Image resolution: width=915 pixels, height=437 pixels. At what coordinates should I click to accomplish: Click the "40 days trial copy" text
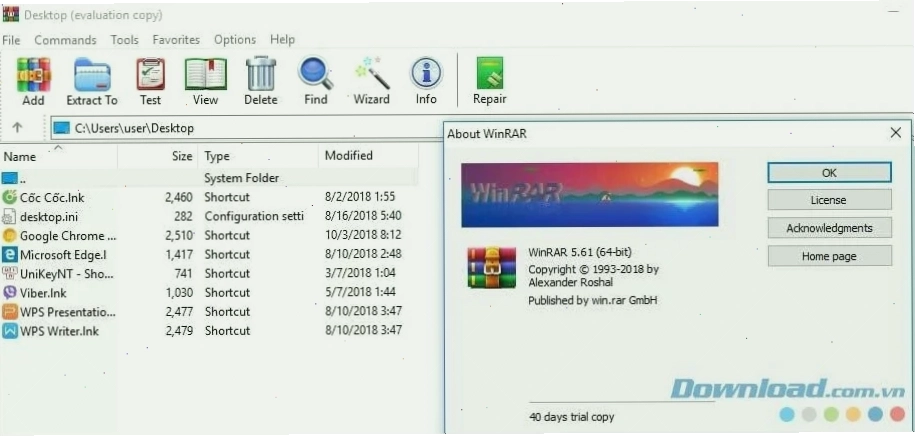pyautogui.click(x=571, y=417)
